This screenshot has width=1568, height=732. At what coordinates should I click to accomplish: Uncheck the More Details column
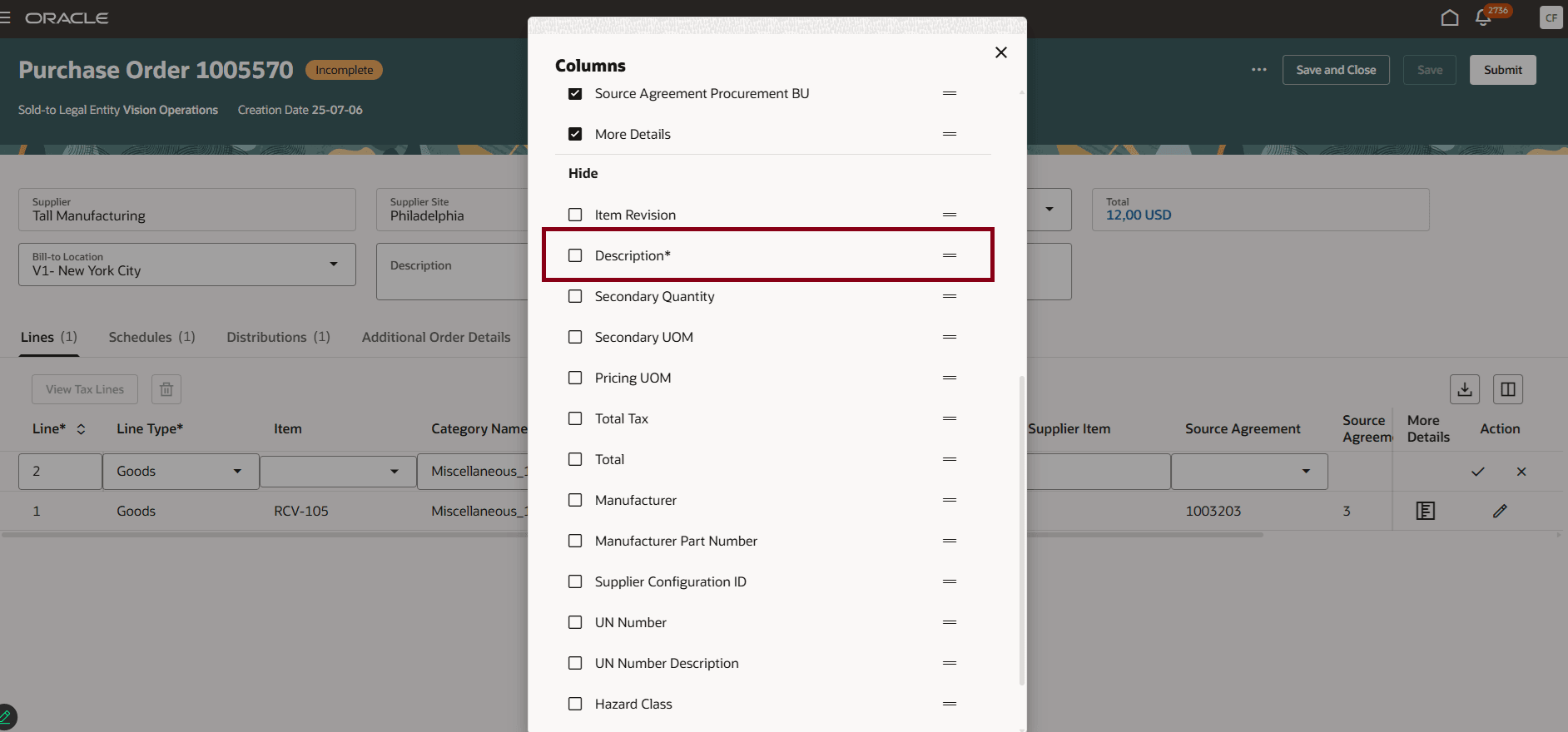575,134
